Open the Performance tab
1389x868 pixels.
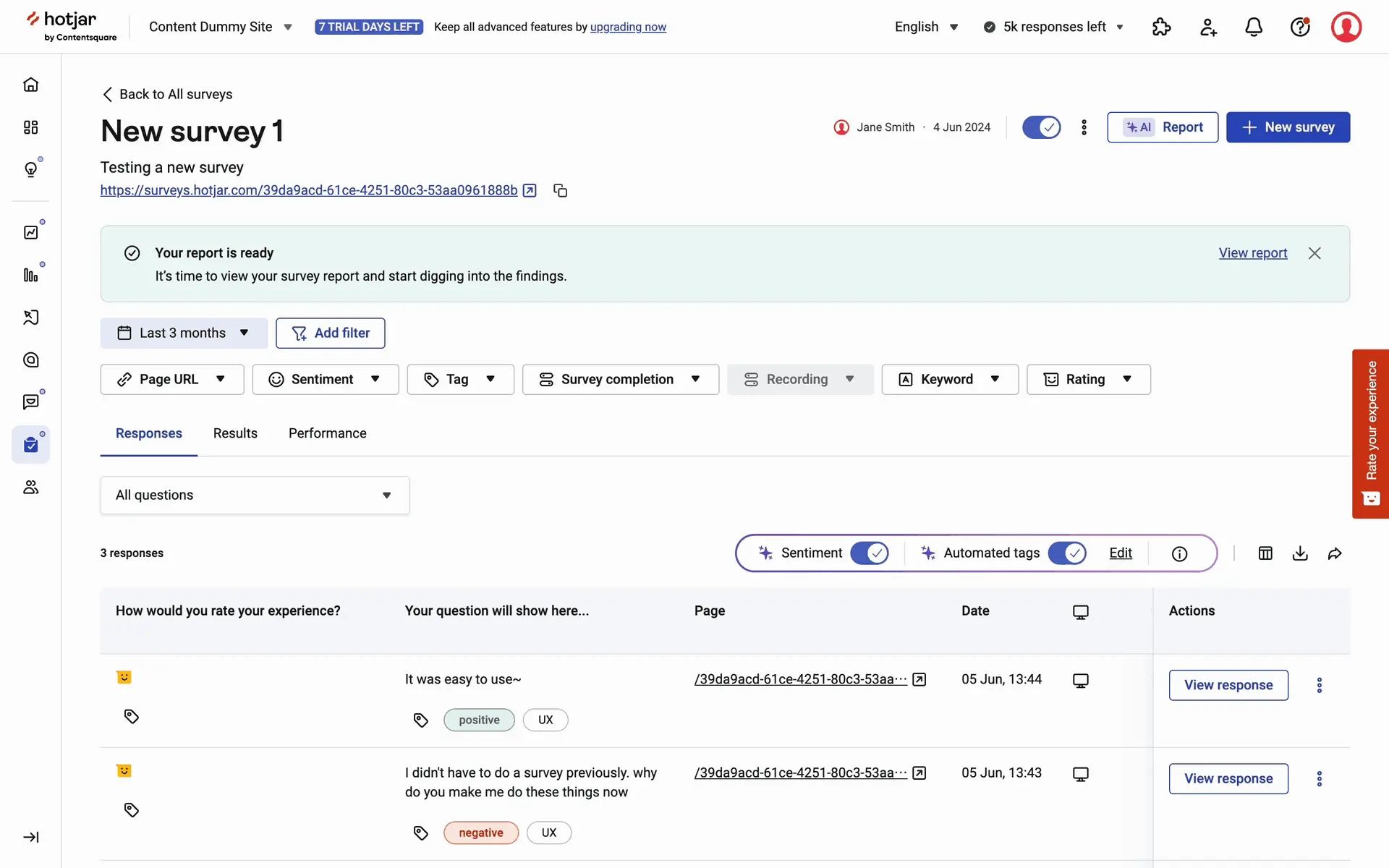pyautogui.click(x=327, y=433)
